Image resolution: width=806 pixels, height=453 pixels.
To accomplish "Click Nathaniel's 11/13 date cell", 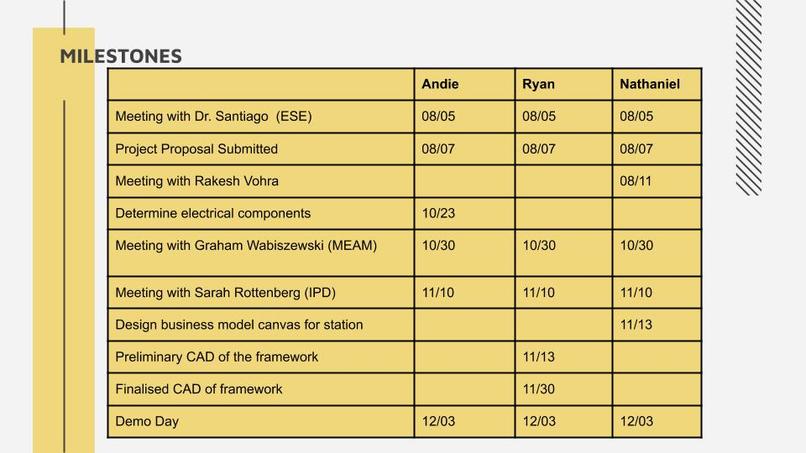I will pyautogui.click(x=657, y=325).
